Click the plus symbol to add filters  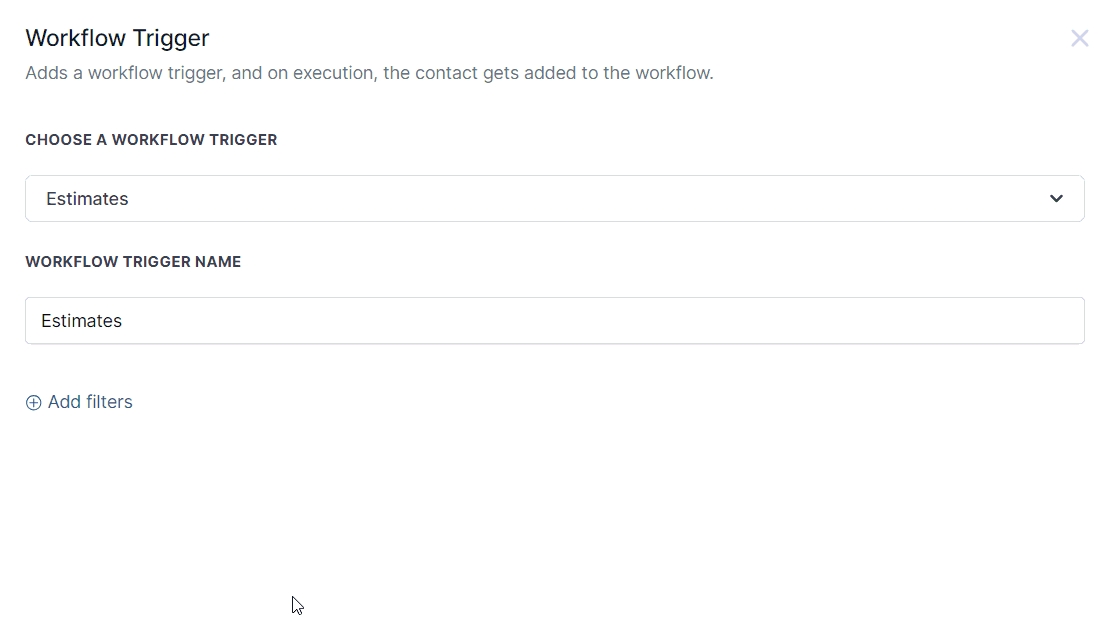point(33,403)
